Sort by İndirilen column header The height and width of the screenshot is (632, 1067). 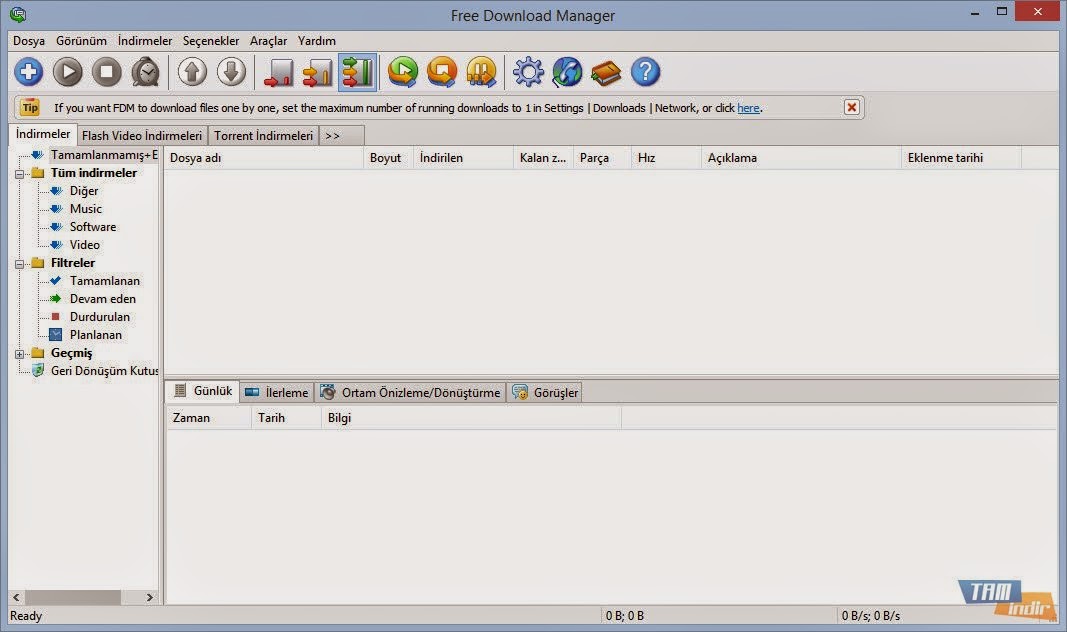[x=463, y=158]
